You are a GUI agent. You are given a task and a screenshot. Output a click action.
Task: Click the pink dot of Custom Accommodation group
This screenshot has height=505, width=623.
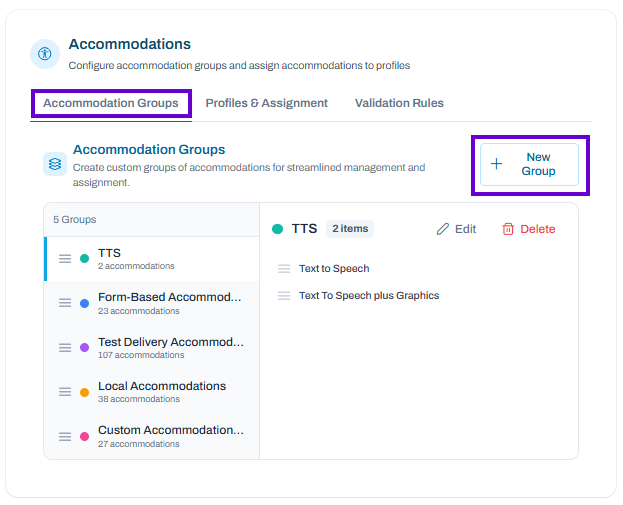coord(85,437)
